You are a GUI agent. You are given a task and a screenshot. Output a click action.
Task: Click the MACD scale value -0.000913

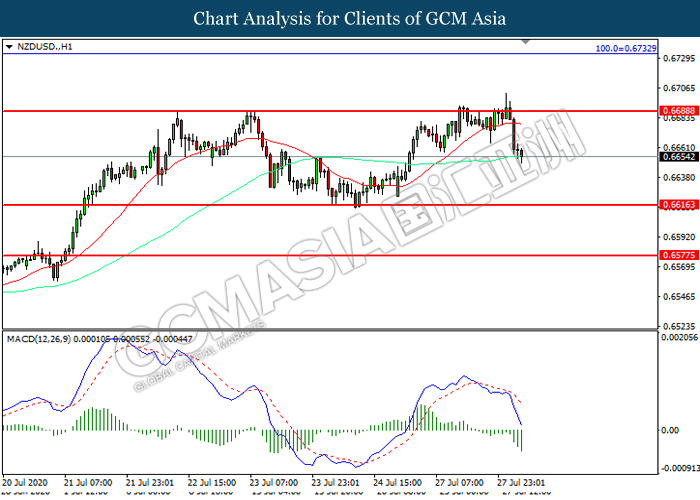pyautogui.click(x=679, y=468)
